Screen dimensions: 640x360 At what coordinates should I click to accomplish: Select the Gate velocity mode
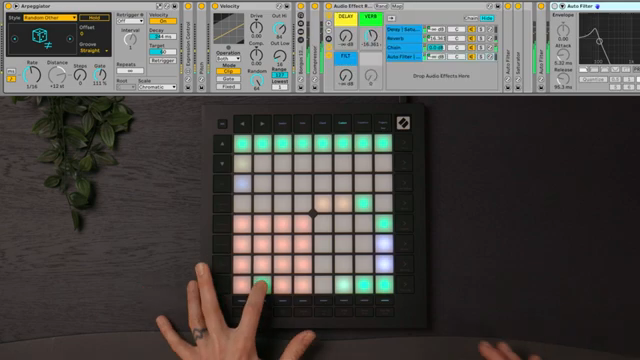pos(228,79)
